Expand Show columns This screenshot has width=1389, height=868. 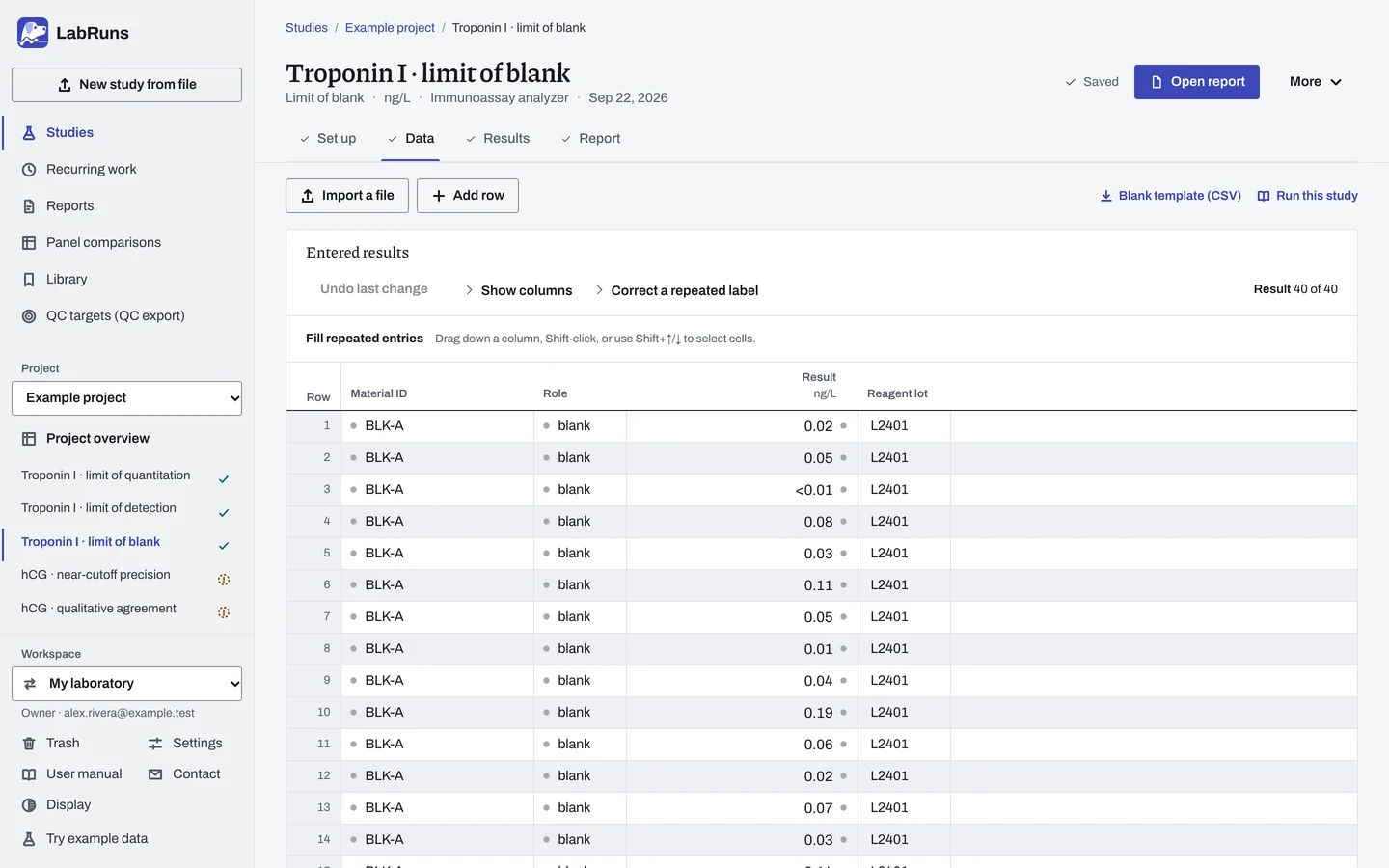518,290
